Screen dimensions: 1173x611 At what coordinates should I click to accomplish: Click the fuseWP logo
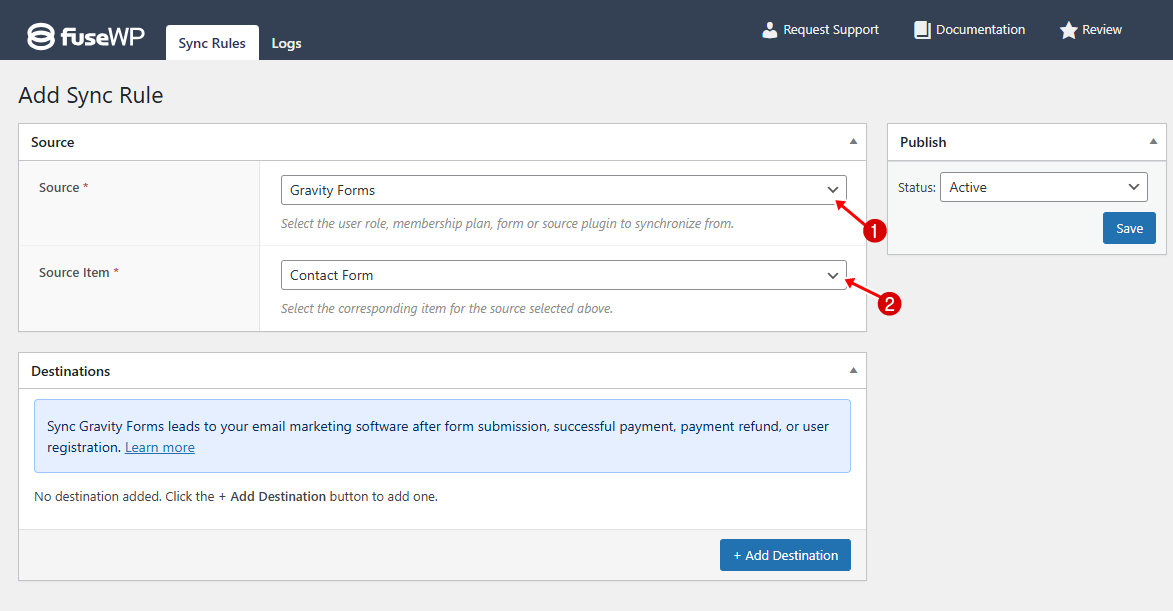pos(85,36)
